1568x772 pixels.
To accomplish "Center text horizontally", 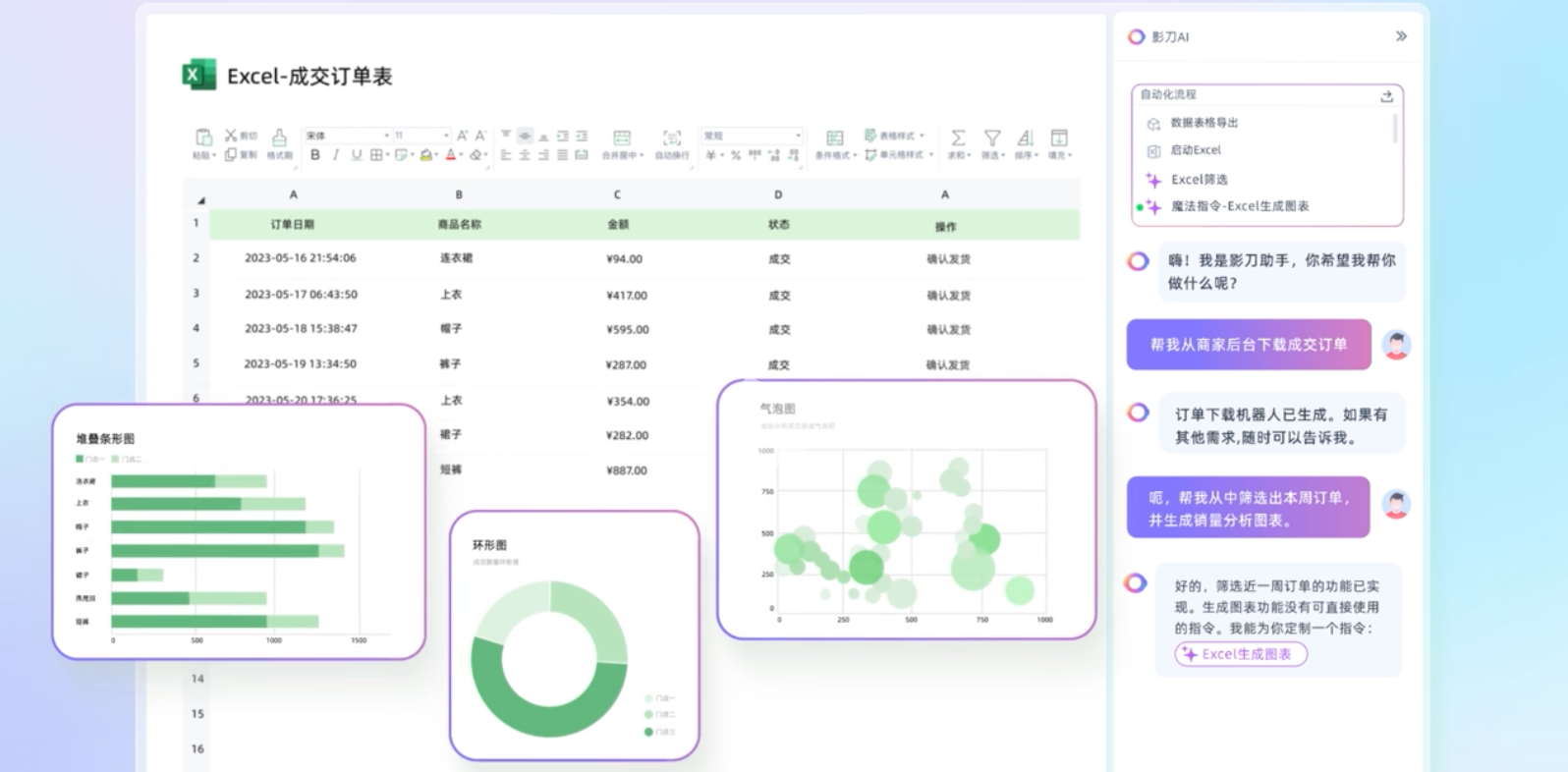I will click(x=525, y=154).
